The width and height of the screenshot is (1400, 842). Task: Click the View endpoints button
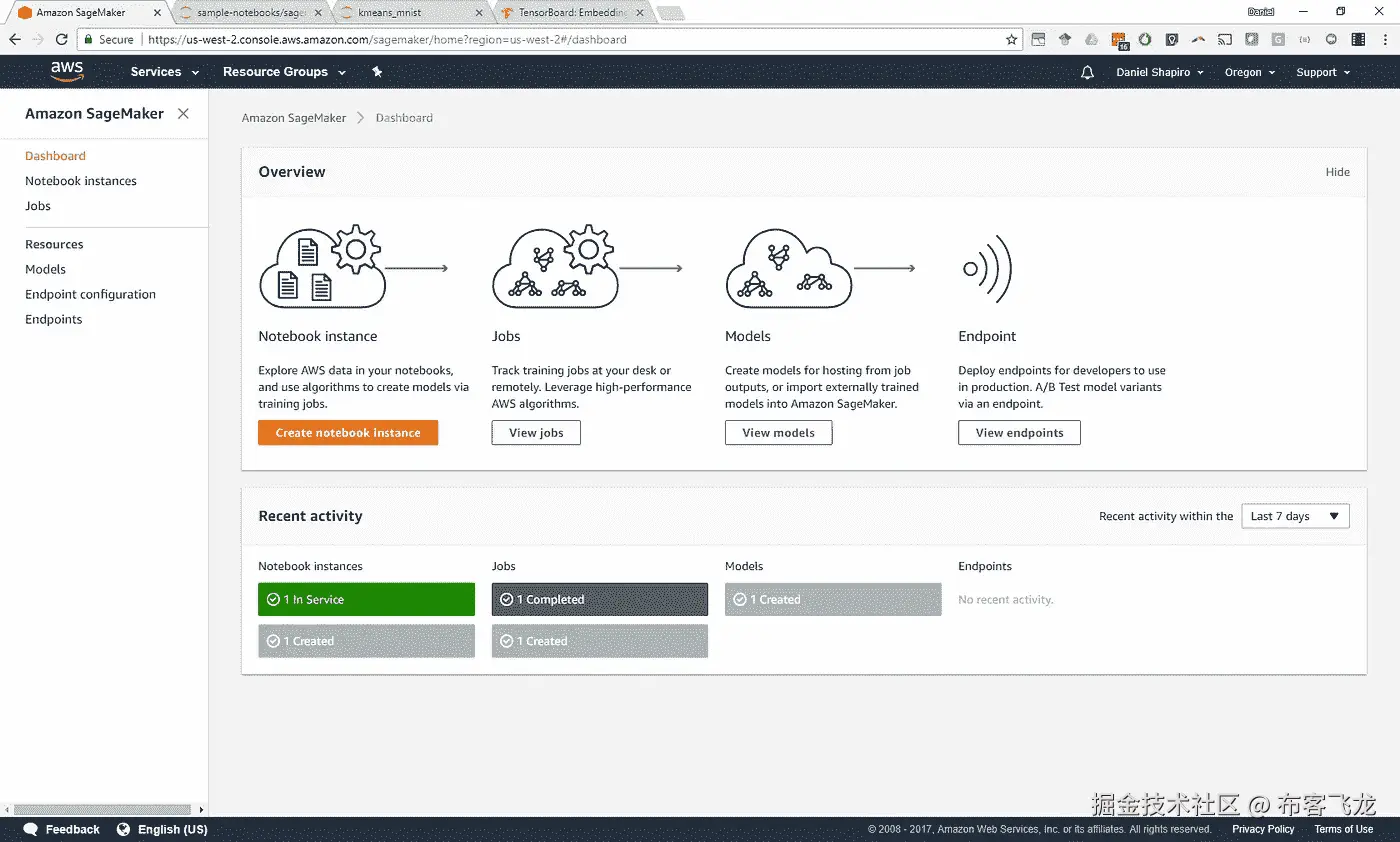click(x=1019, y=433)
